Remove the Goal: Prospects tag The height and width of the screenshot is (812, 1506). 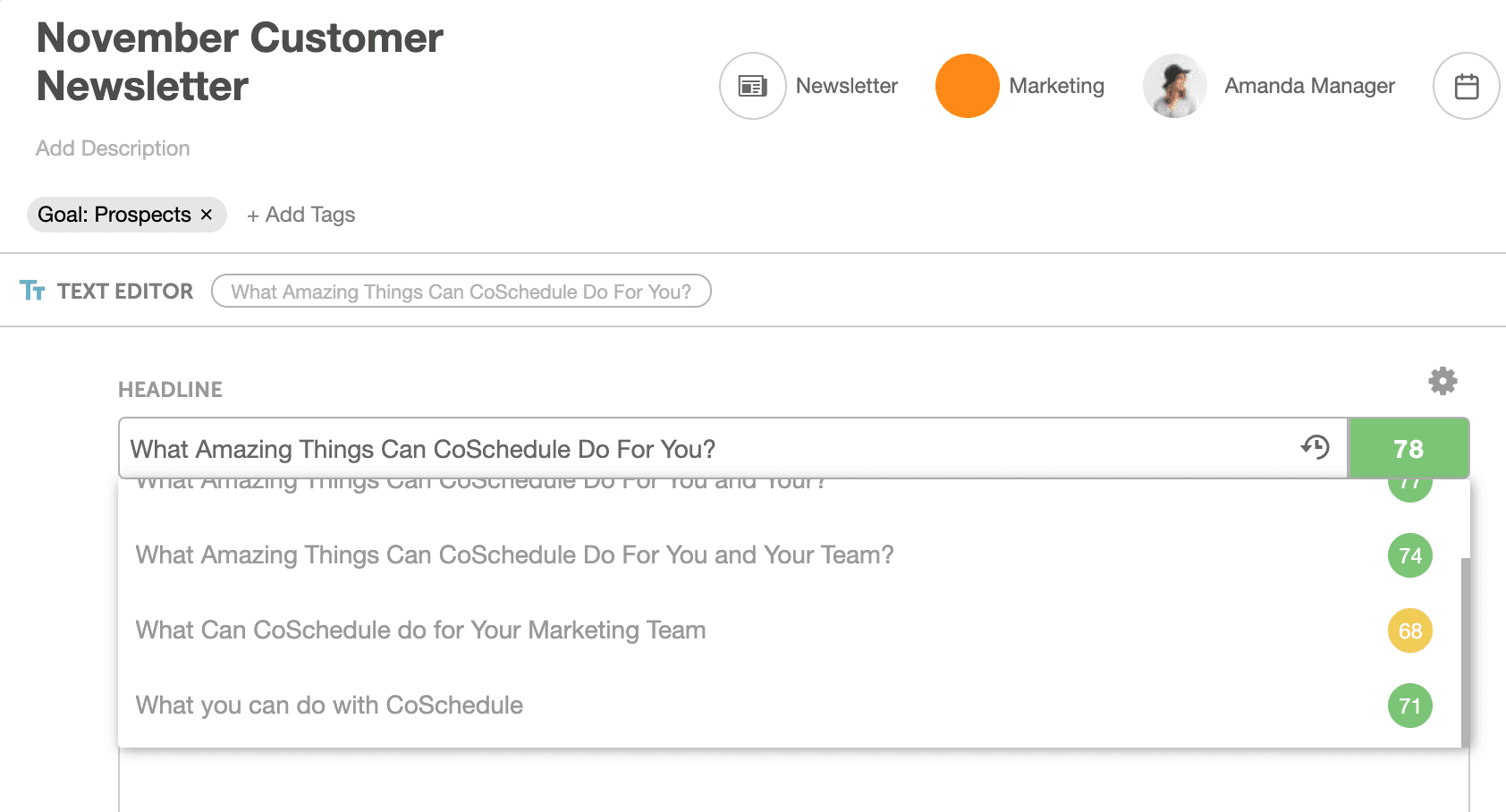207,215
